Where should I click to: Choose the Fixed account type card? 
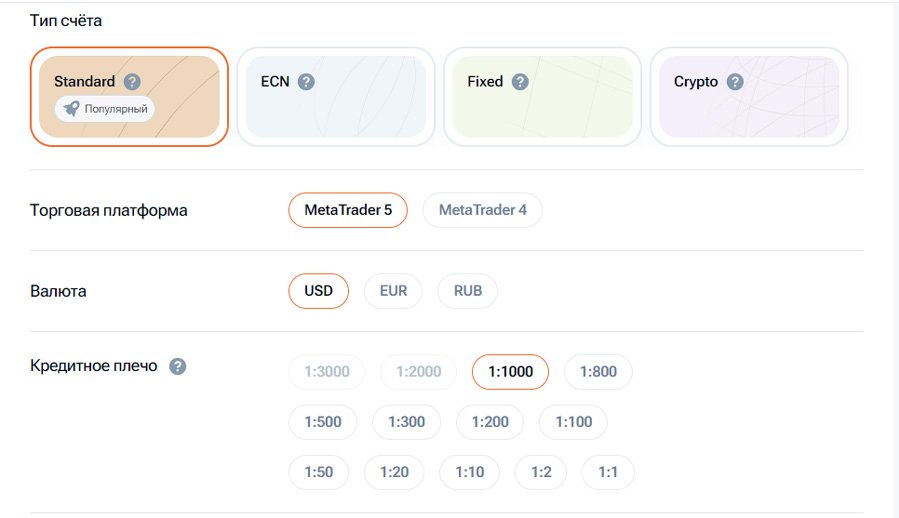pos(542,96)
